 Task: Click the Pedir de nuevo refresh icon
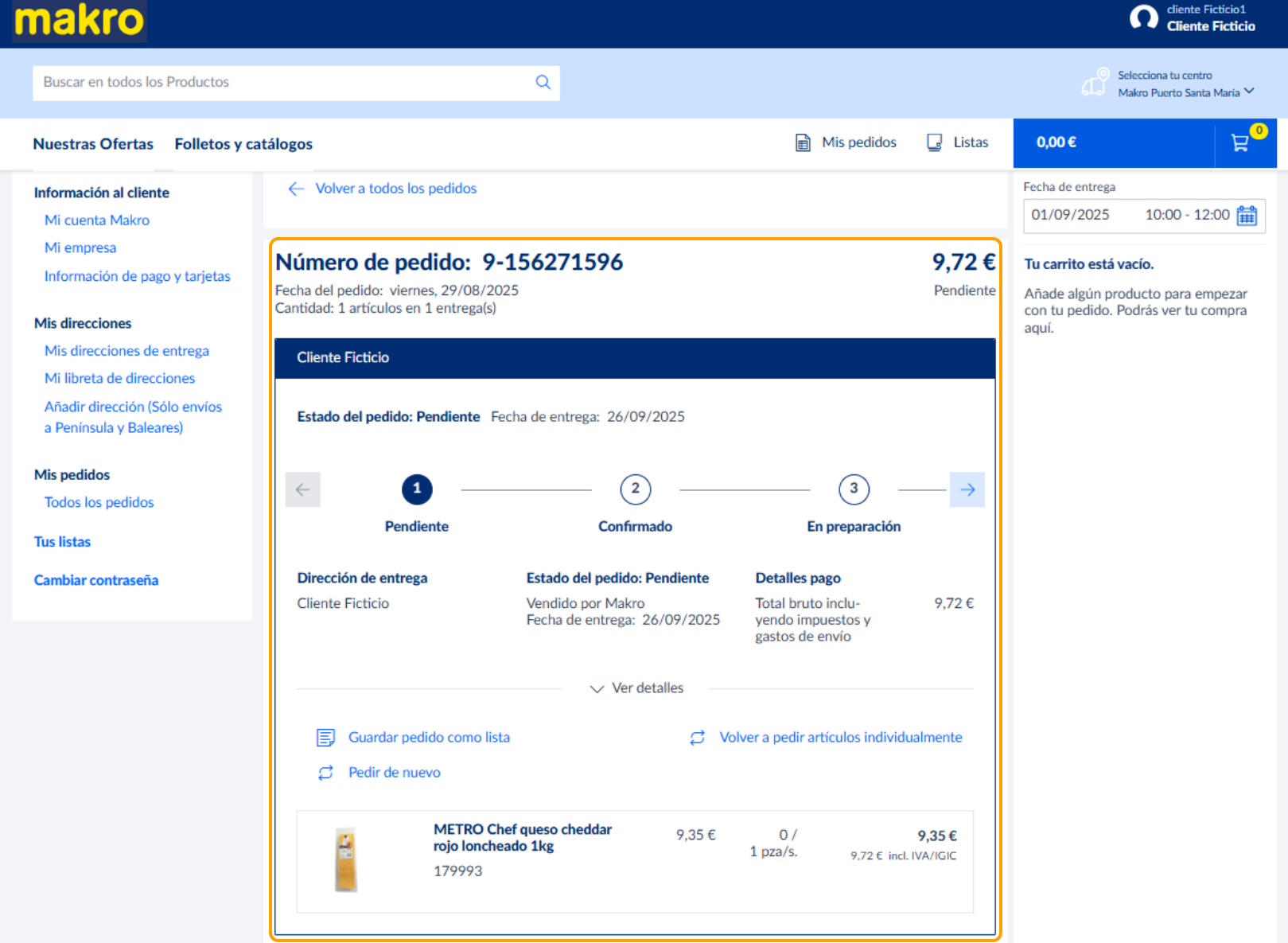[325, 773]
